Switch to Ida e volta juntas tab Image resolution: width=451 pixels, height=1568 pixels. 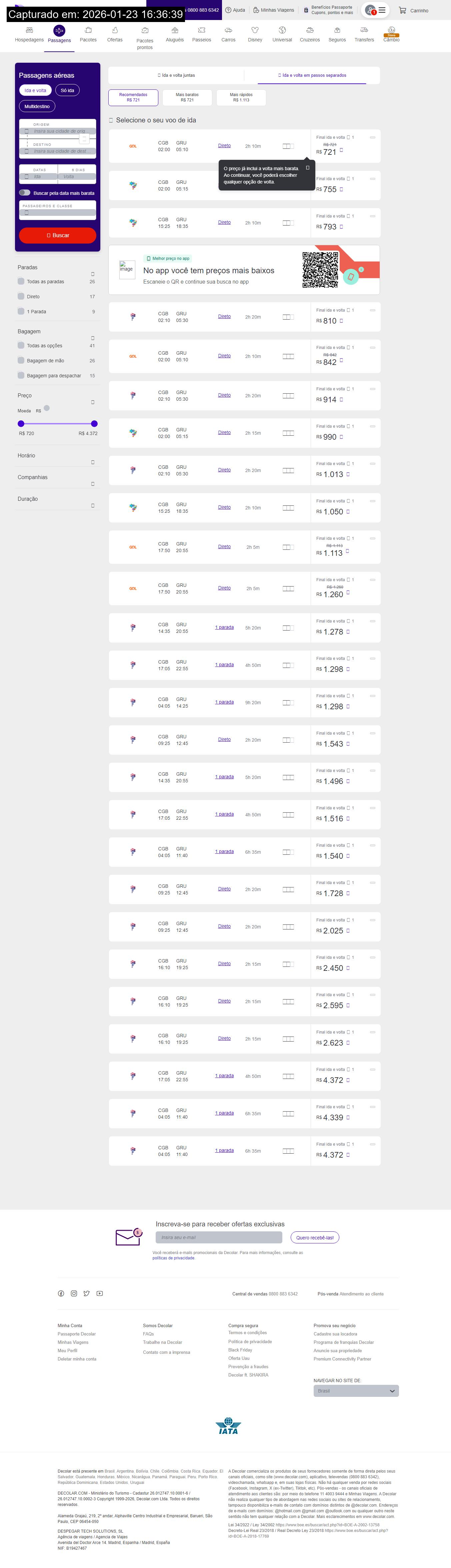tap(176, 75)
